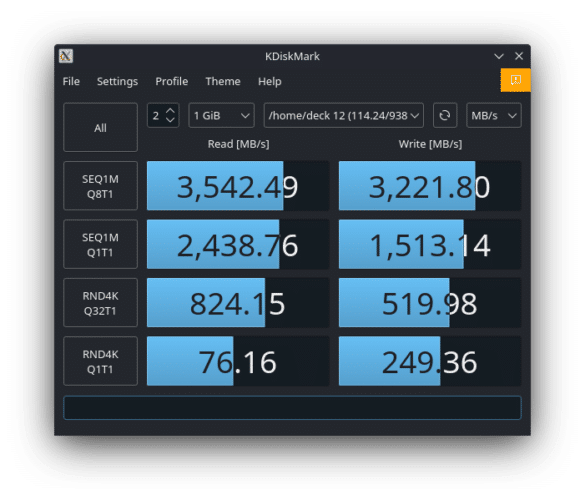The image size is (585, 500).
Task: Start the RND4K Q32T1 benchmark
Action: tap(100, 303)
